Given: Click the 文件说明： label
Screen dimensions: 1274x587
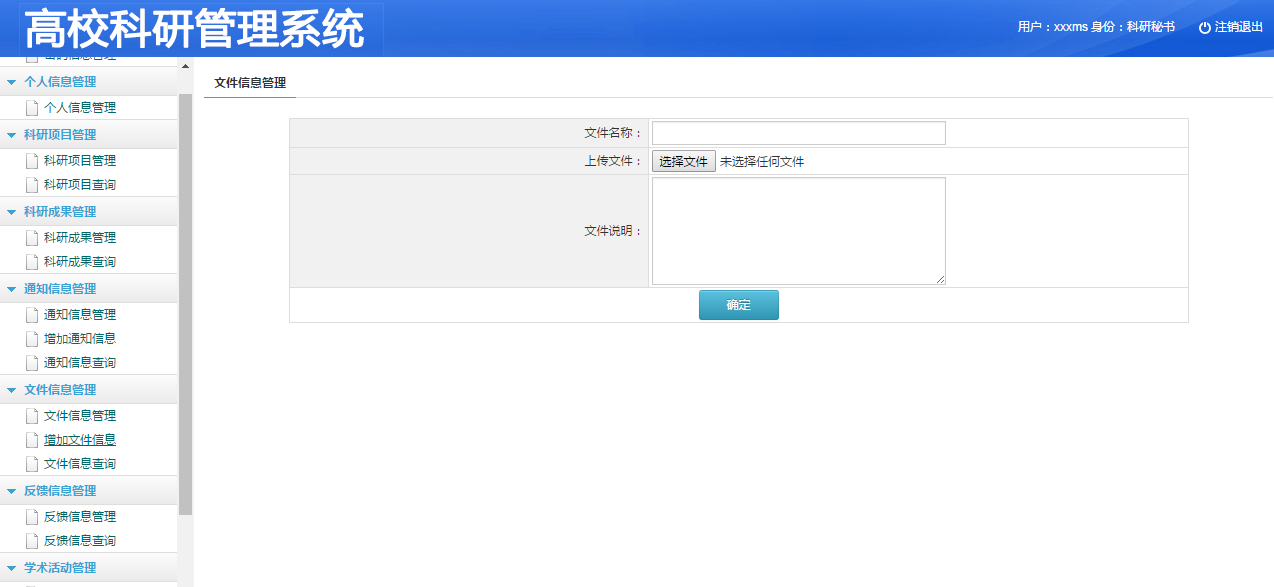Looking at the screenshot, I should tap(614, 231).
